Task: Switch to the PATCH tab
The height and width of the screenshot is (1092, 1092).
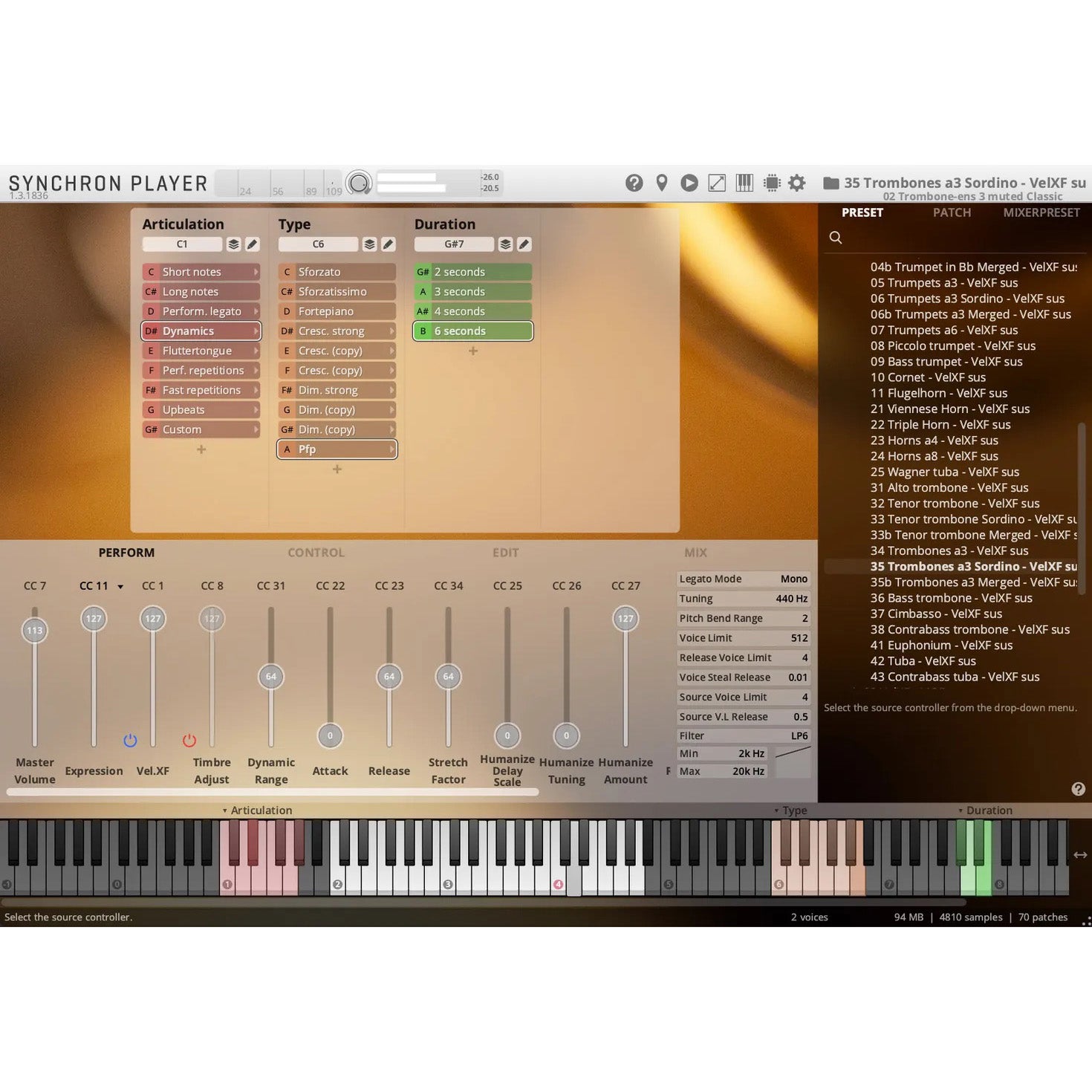Action: [952, 212]
